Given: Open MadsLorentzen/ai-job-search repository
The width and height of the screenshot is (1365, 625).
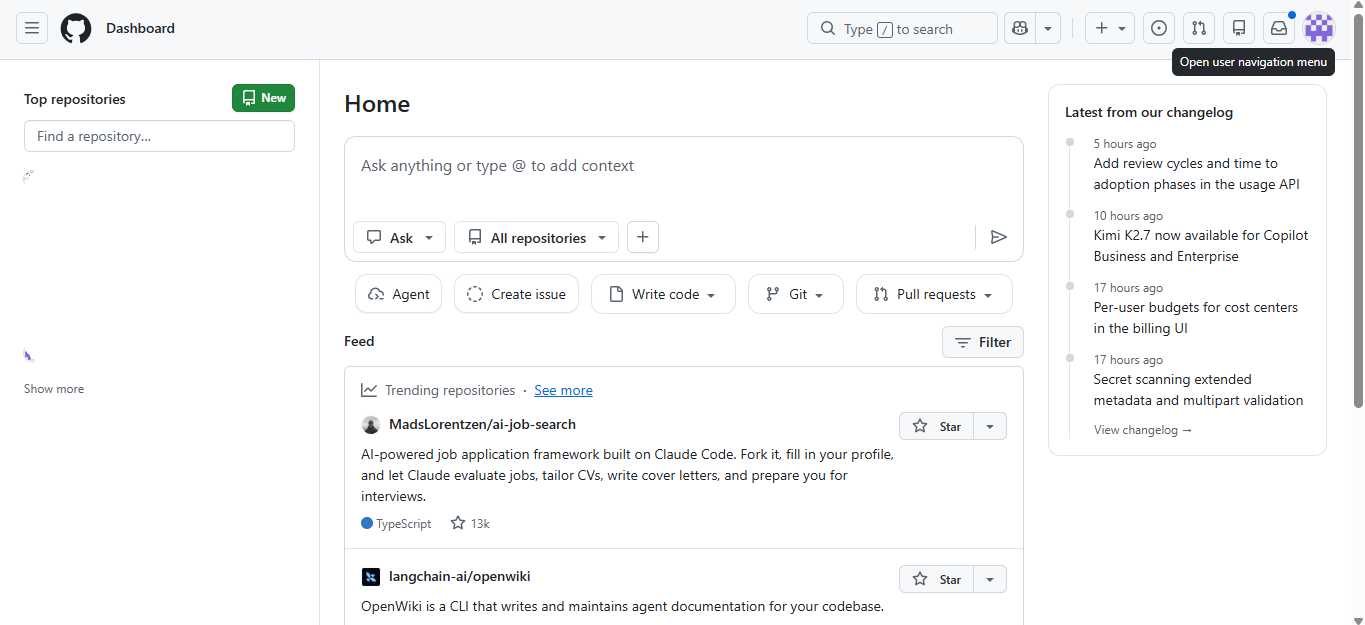Looking at the screenshot, I should (482, 424).
